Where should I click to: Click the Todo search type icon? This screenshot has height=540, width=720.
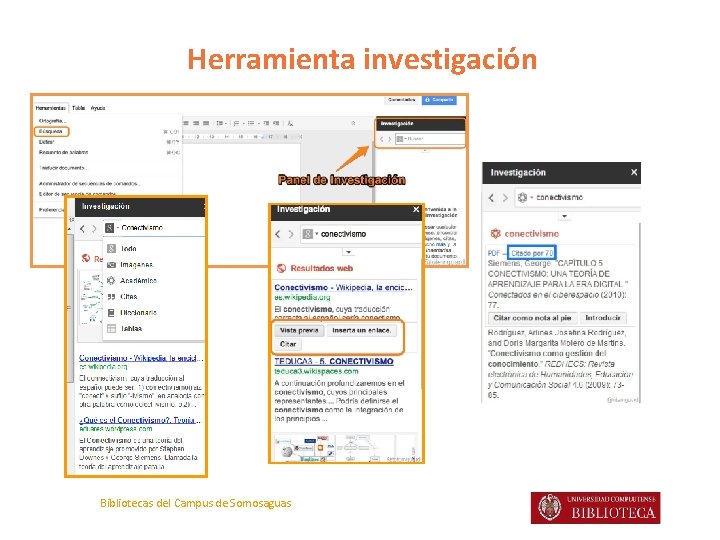click(111, 248)
